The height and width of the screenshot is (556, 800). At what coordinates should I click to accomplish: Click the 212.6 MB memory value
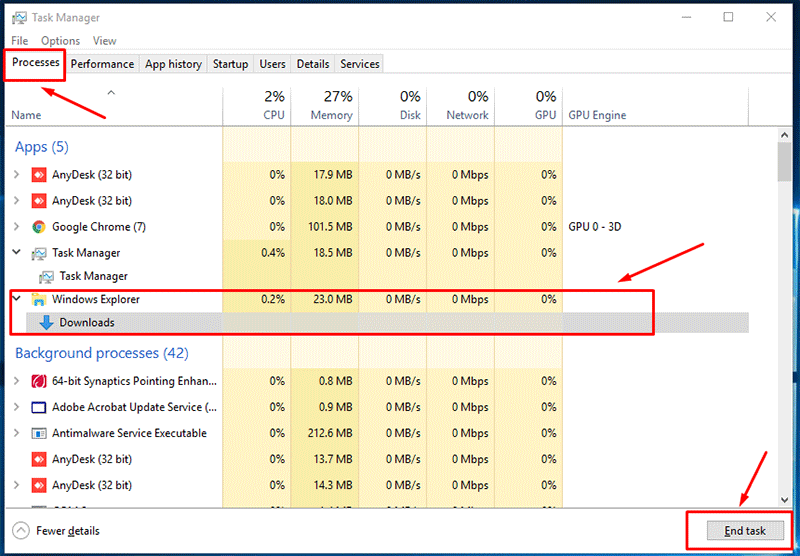(x=330, y=433)
